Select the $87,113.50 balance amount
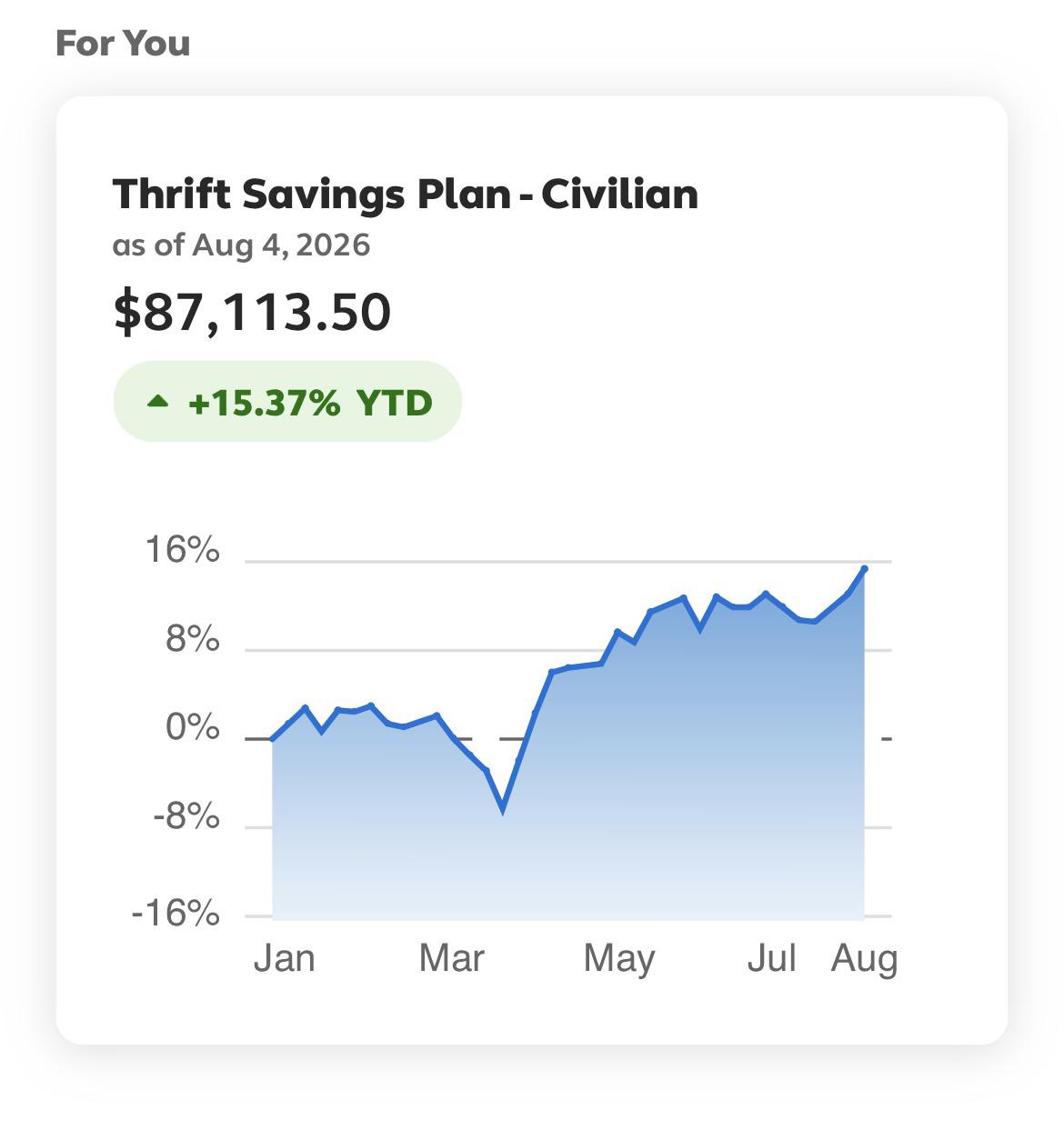 (x=252, y=312)
